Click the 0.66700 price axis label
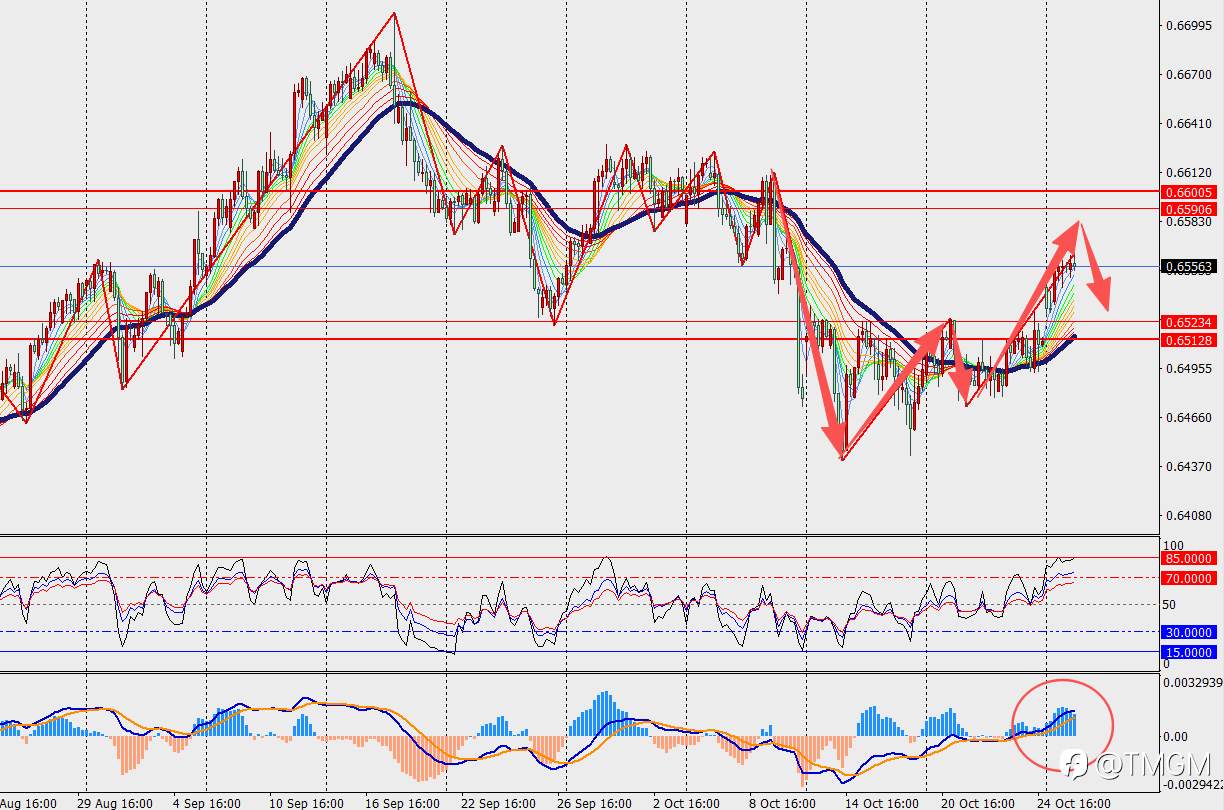The image size is (1224, 810). (1190, 74)
